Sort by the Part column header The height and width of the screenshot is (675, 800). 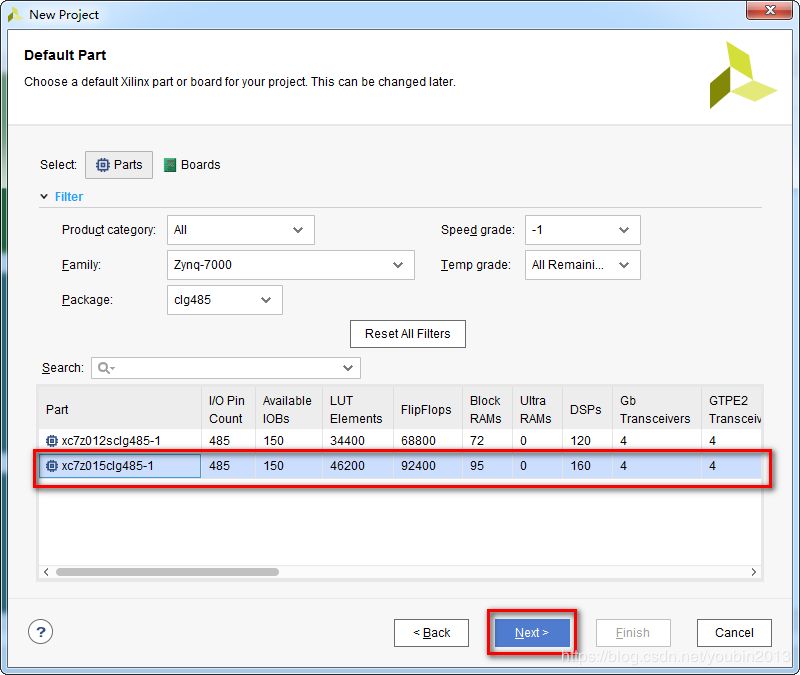click(x=120, y=409)
